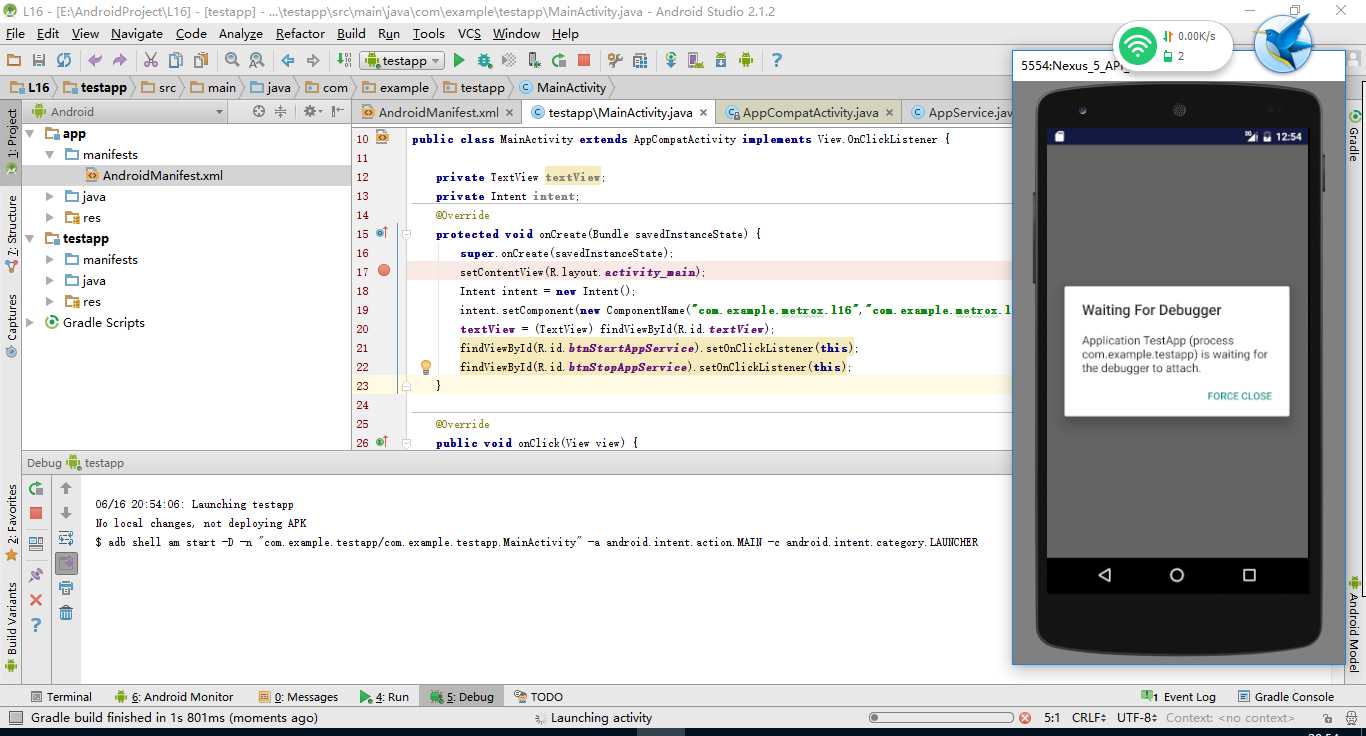This screenshot has height=736, width=1366.
Task: Toggle Soft-Wrap in Debug console
Action: [x=66, y=538]
